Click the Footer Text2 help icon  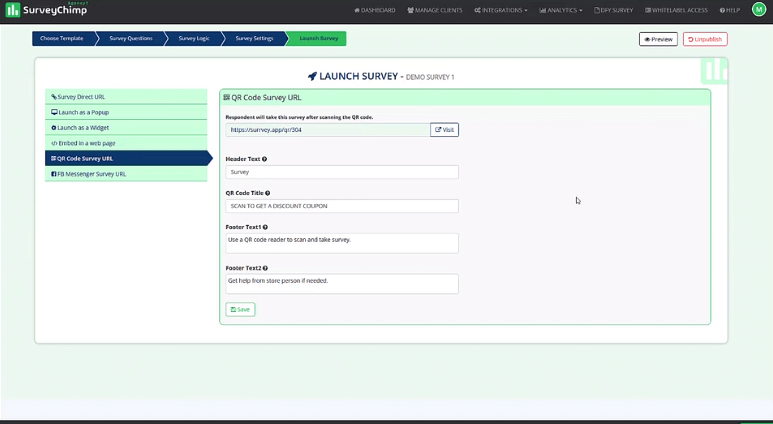click(265, 268)
